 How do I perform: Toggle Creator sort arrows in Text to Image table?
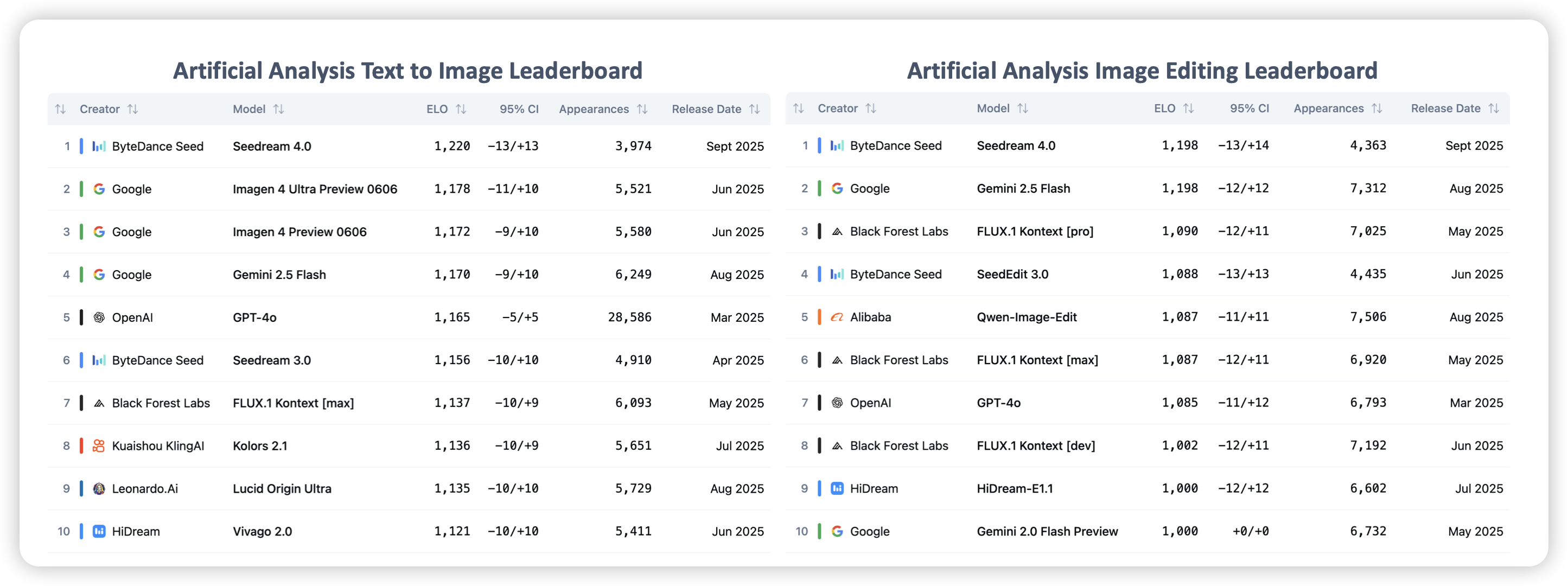pyautogui.click(x=133, y=109)
